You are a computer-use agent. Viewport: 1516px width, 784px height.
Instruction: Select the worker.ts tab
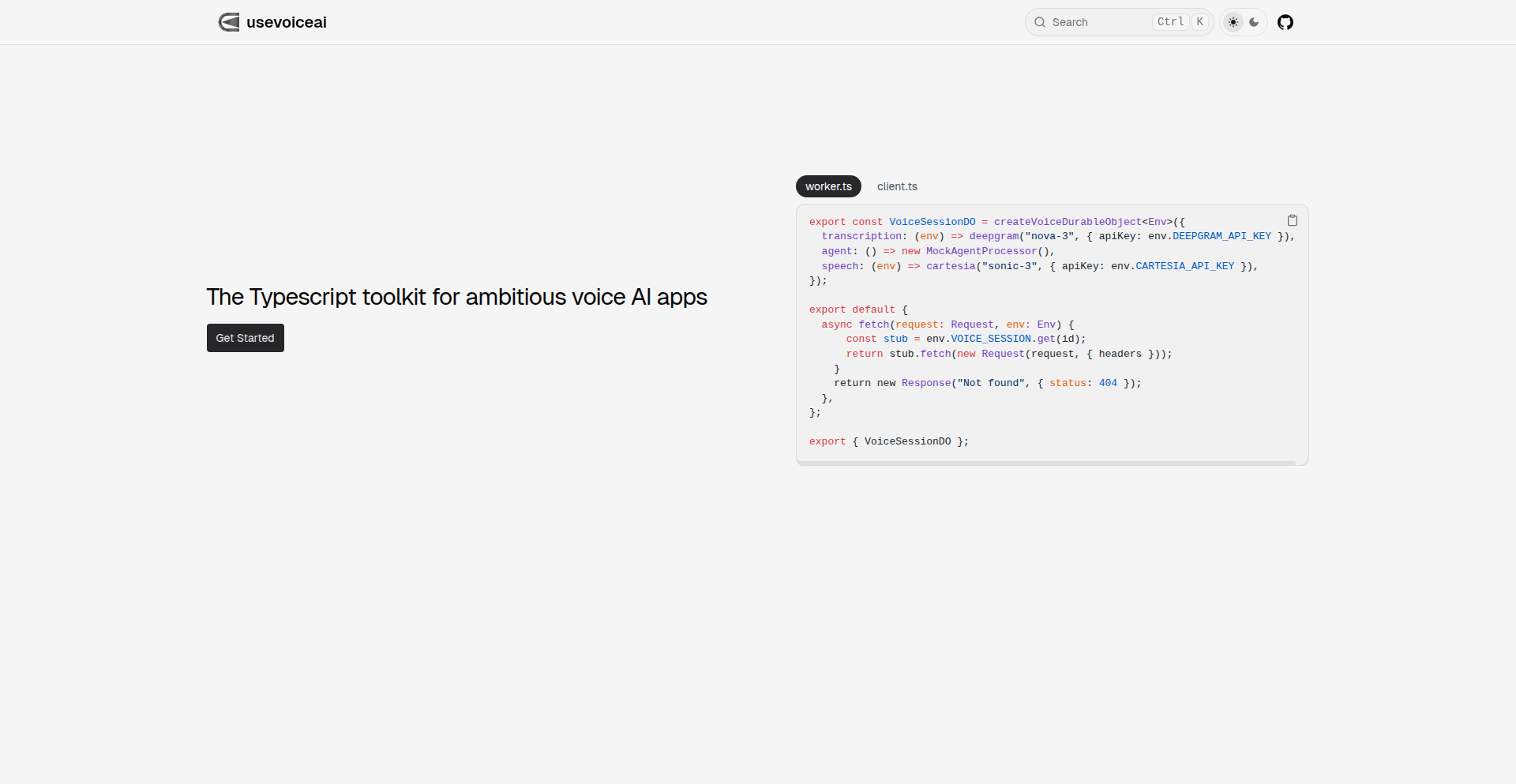[828, 186]
